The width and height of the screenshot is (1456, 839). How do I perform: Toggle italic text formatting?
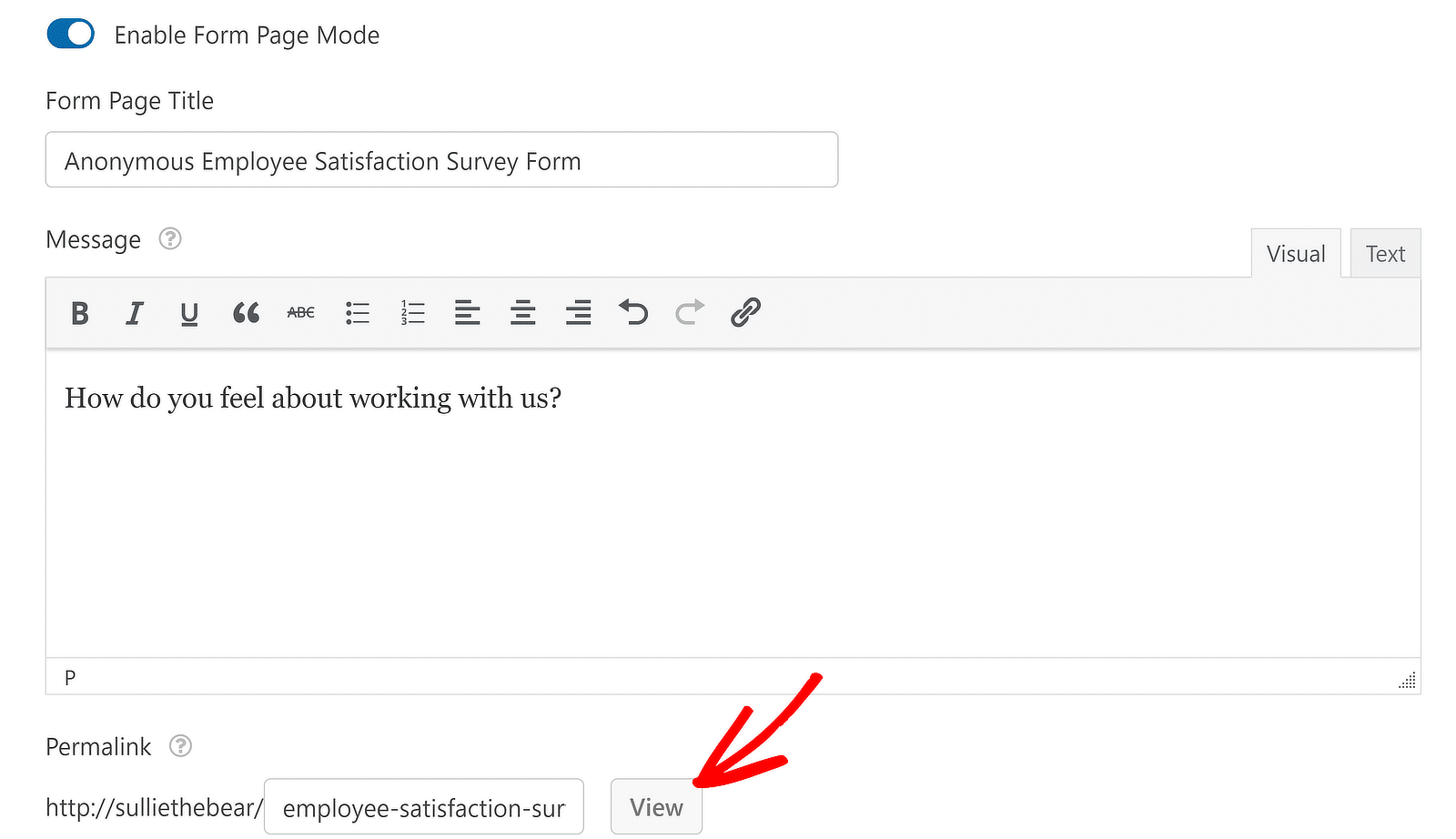coord(135,313)
